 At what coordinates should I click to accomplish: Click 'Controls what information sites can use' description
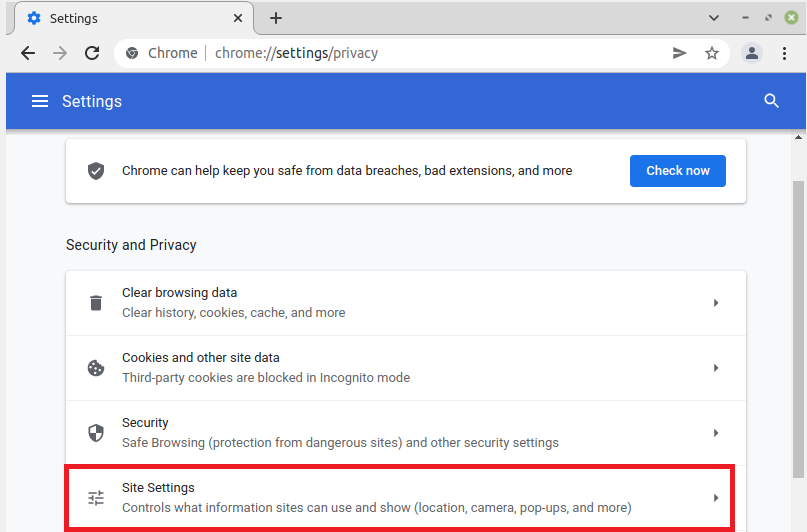click(x=377, y=508)
